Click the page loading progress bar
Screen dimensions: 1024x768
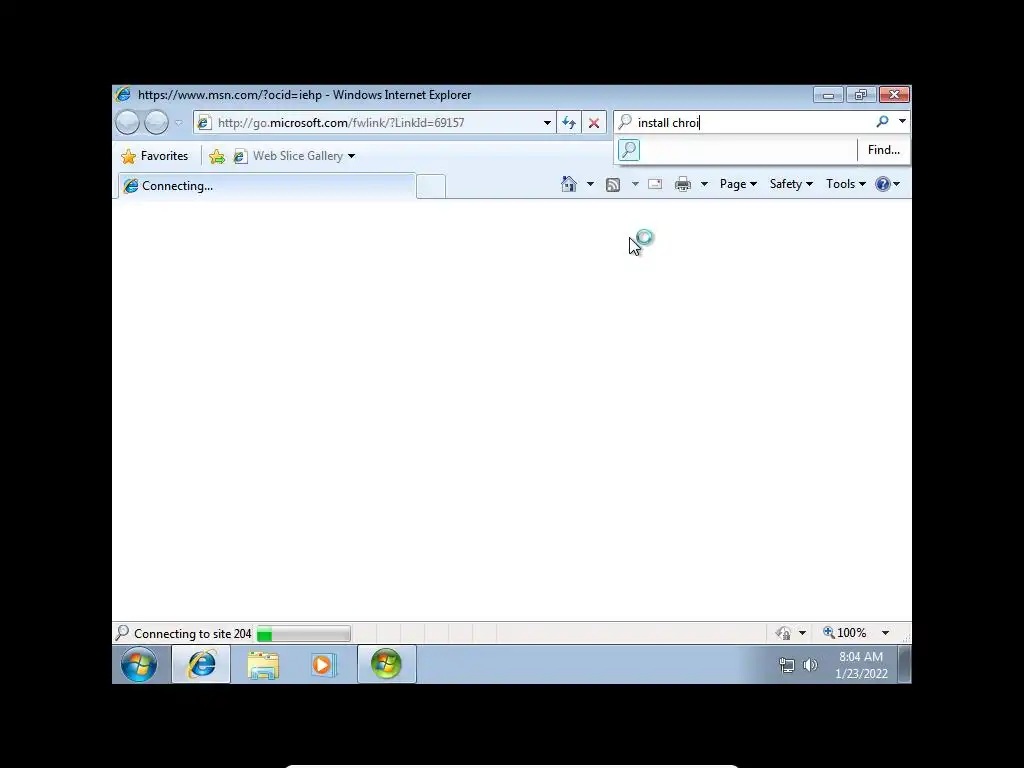(x=304, y=633)
